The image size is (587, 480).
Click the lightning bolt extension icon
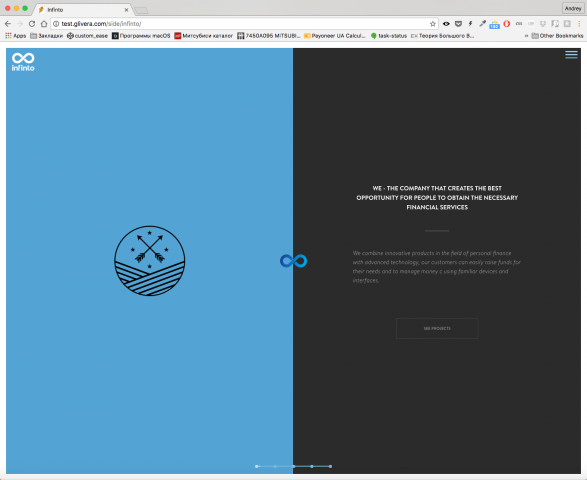click(470, 24)
